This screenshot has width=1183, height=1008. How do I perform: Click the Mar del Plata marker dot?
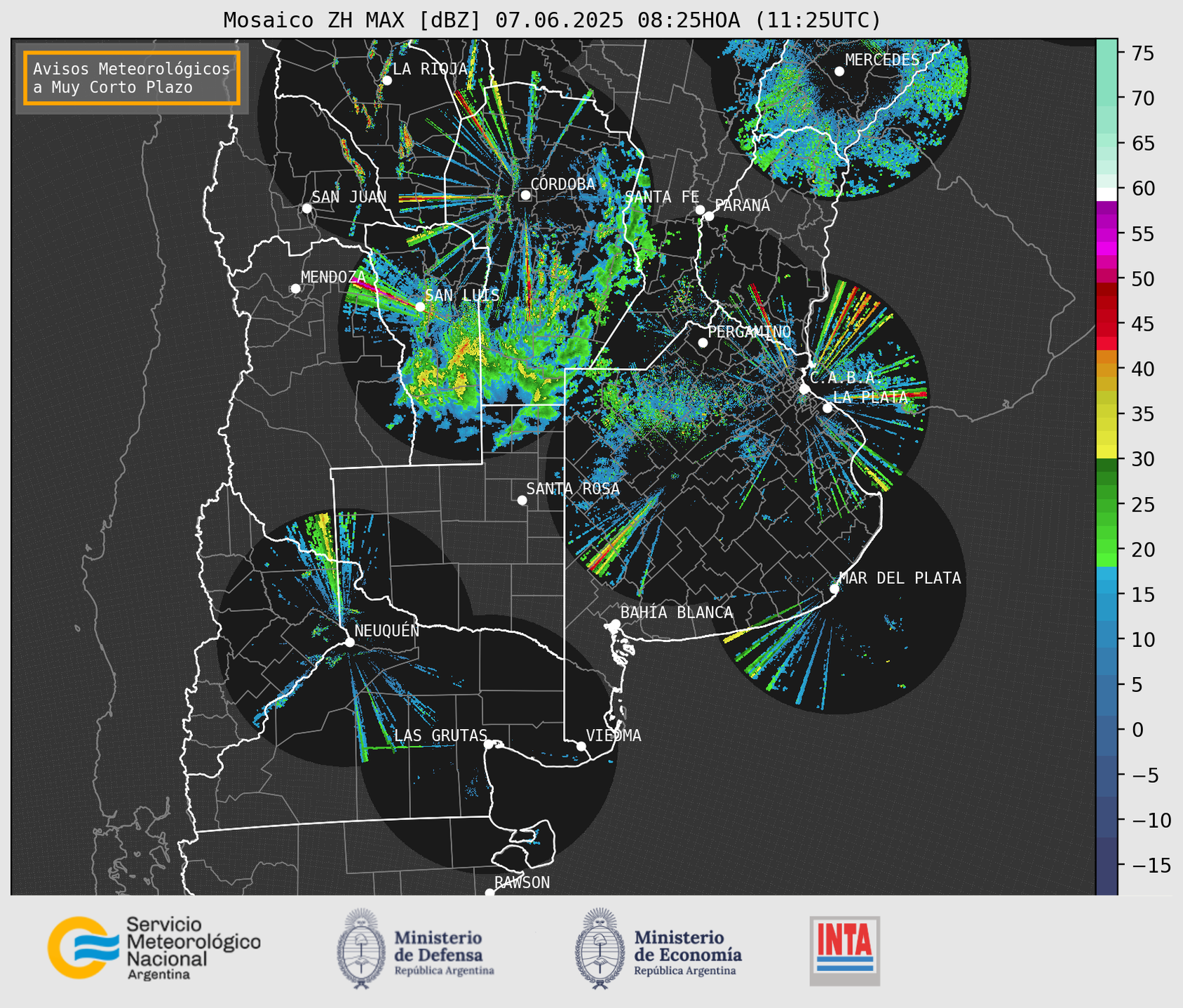834,589
